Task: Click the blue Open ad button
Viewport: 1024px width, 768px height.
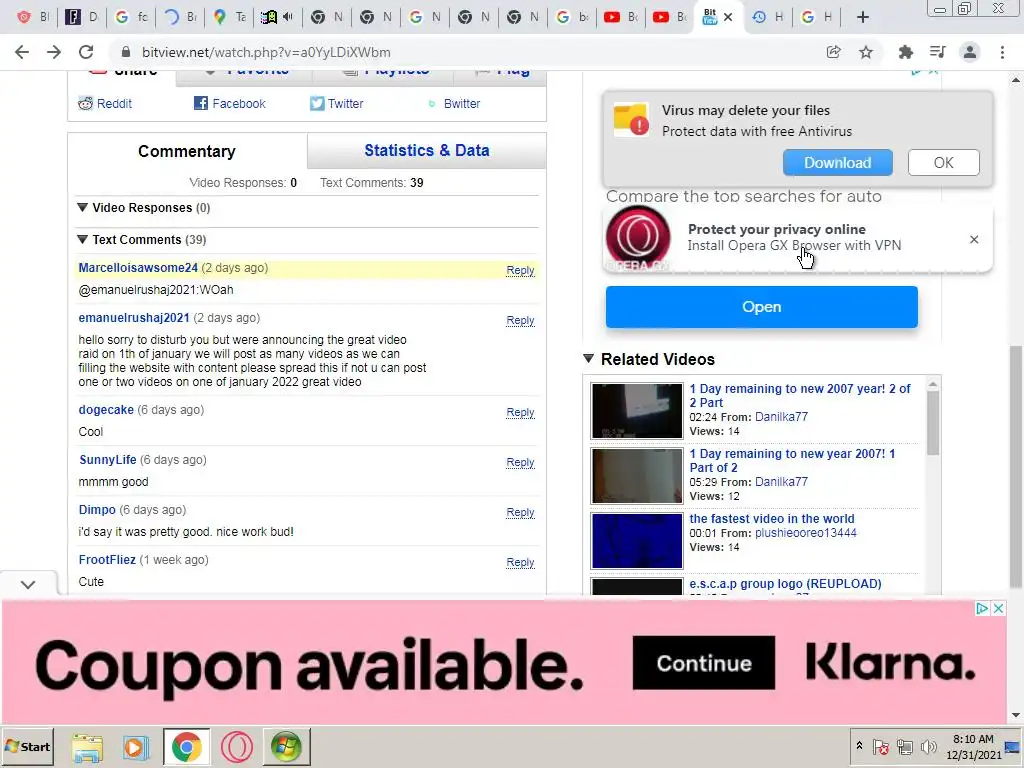Action: tap(761, 307)
